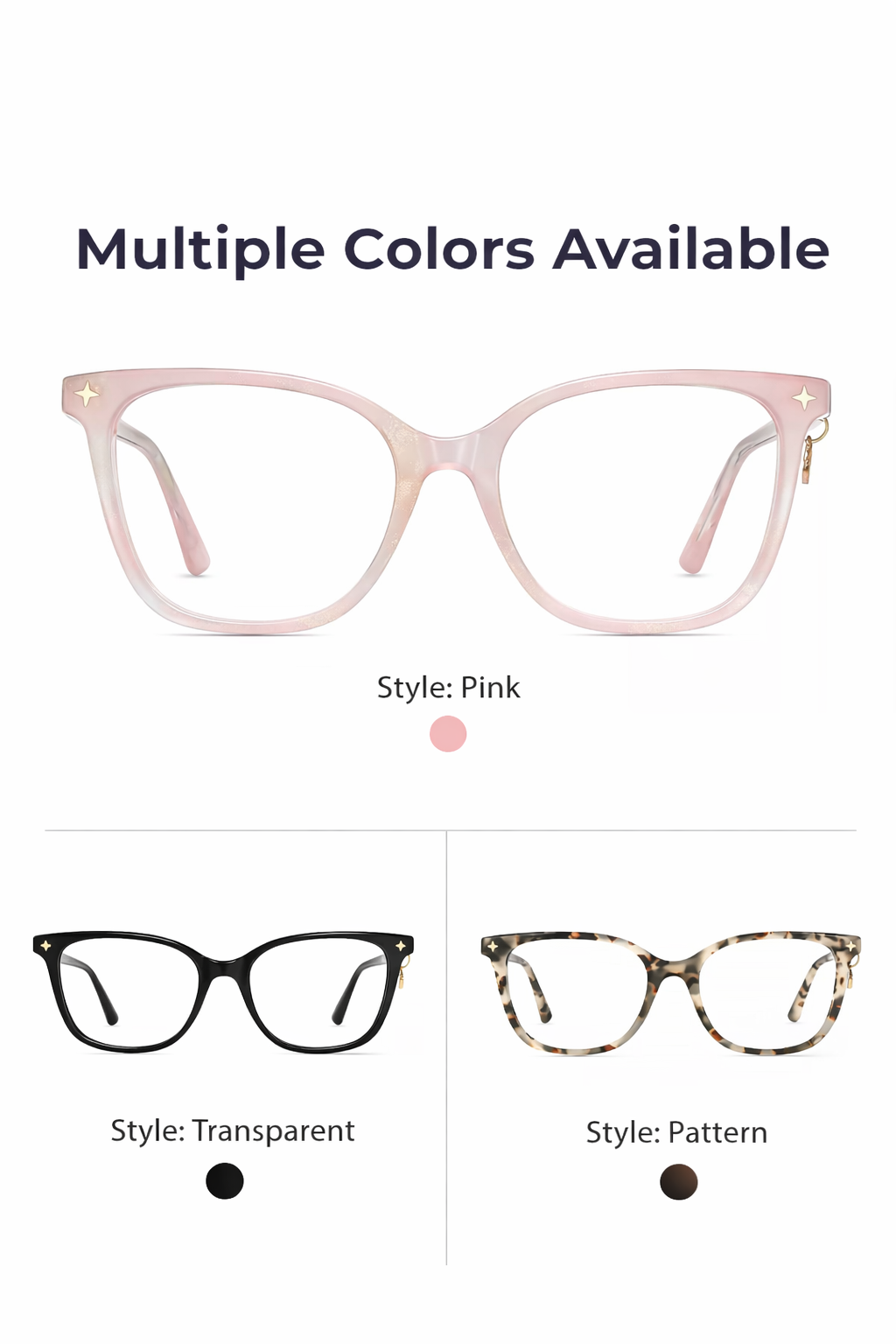The image size is (896, 1344).
Task: Click the bridge of pink glasses
Action: [x=448, y=451]
